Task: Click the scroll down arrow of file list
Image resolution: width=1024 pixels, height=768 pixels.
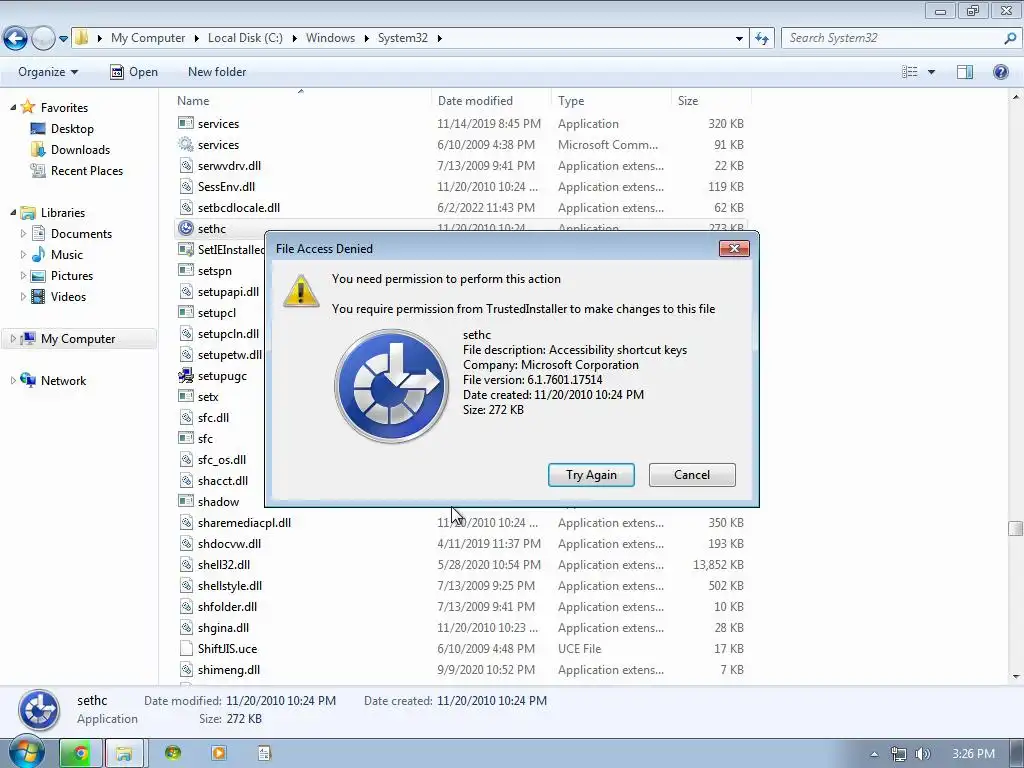Action: coord(1016,677)
